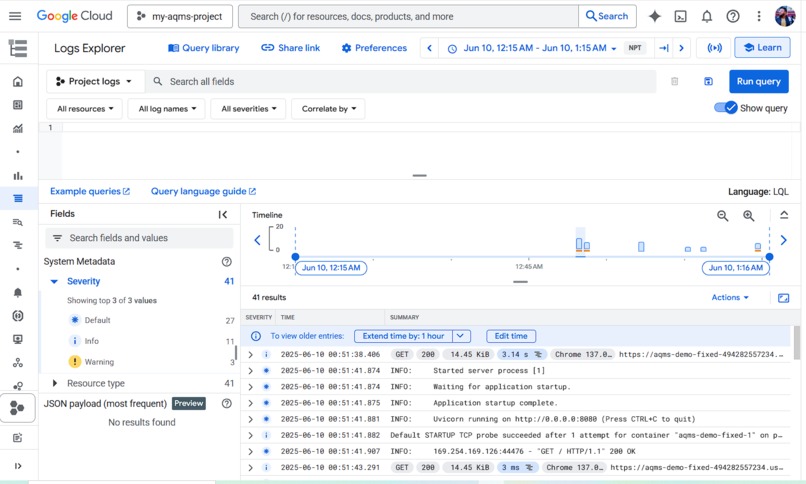The height and width of the screenshot is (484, 806).
Task: Open System Metadata help icon
Action: coord(227,262)
